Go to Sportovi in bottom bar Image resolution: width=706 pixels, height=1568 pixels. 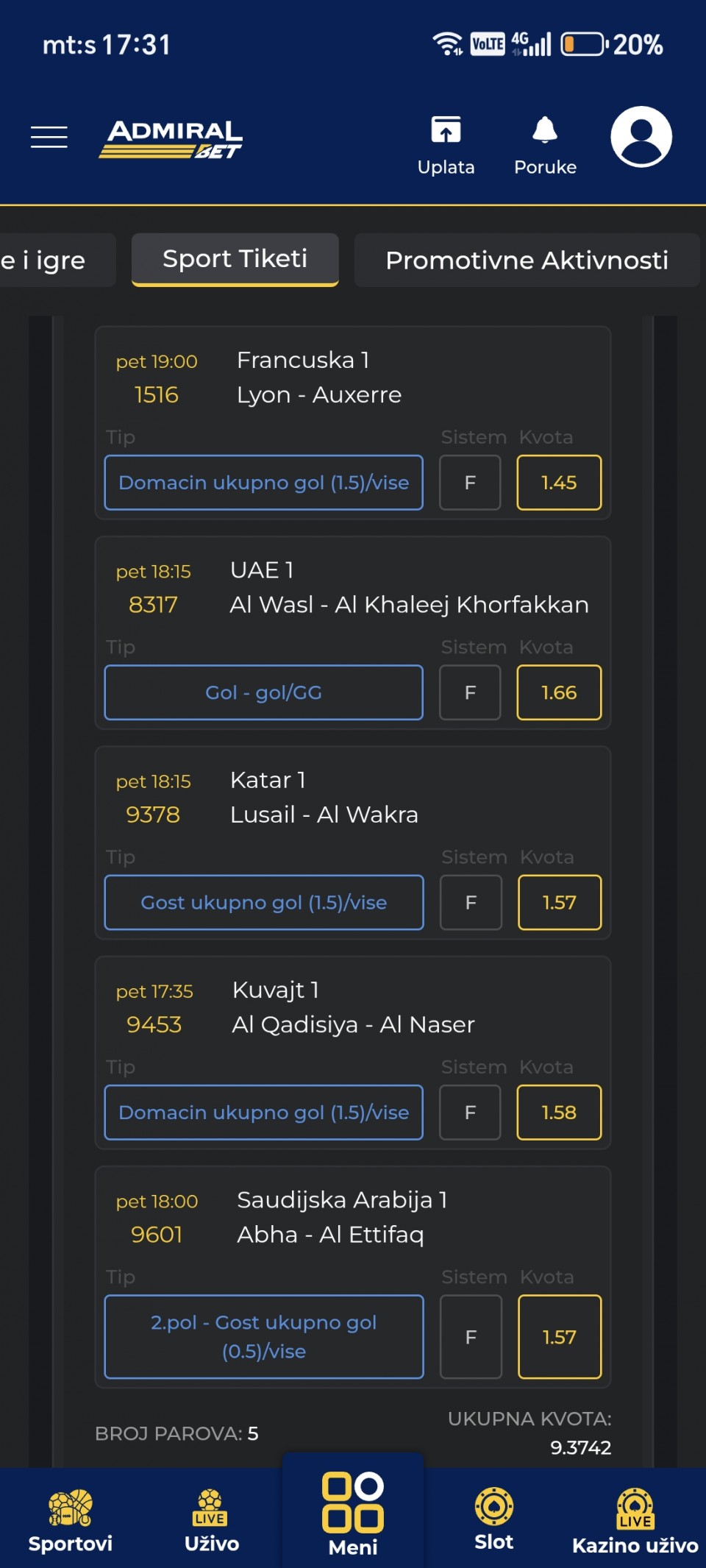pos(71,1520)
